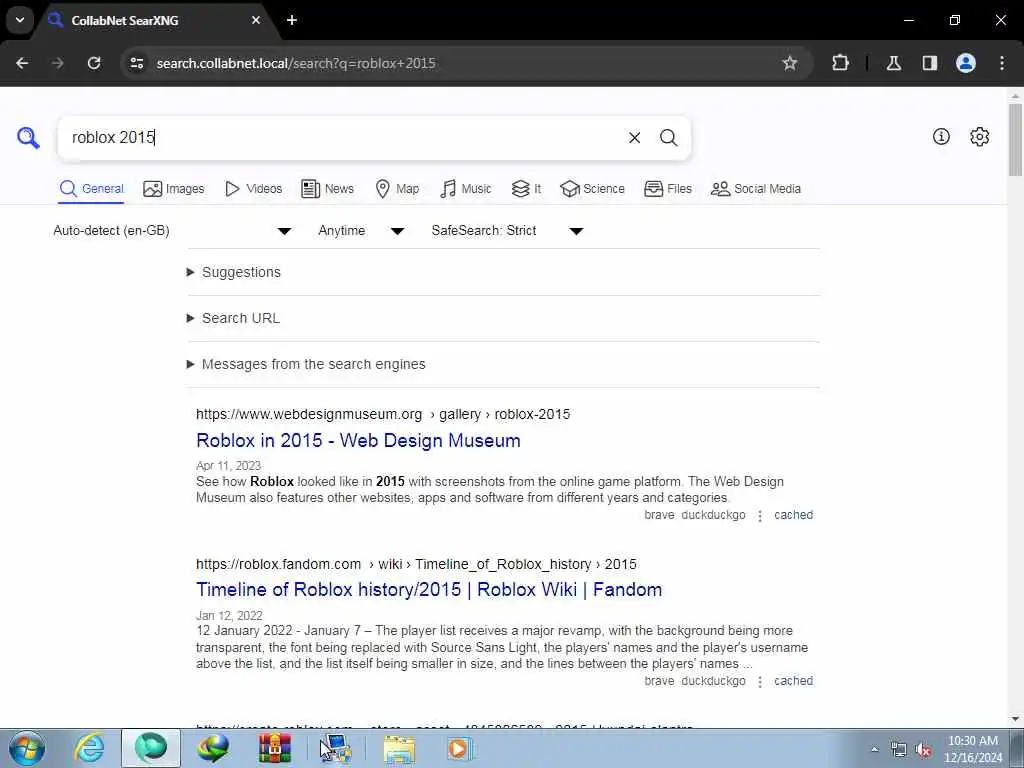Image resolution: width=1024 pixels, height=768 pixels.
Task: Reload the current page
Action: pos(94,63)
